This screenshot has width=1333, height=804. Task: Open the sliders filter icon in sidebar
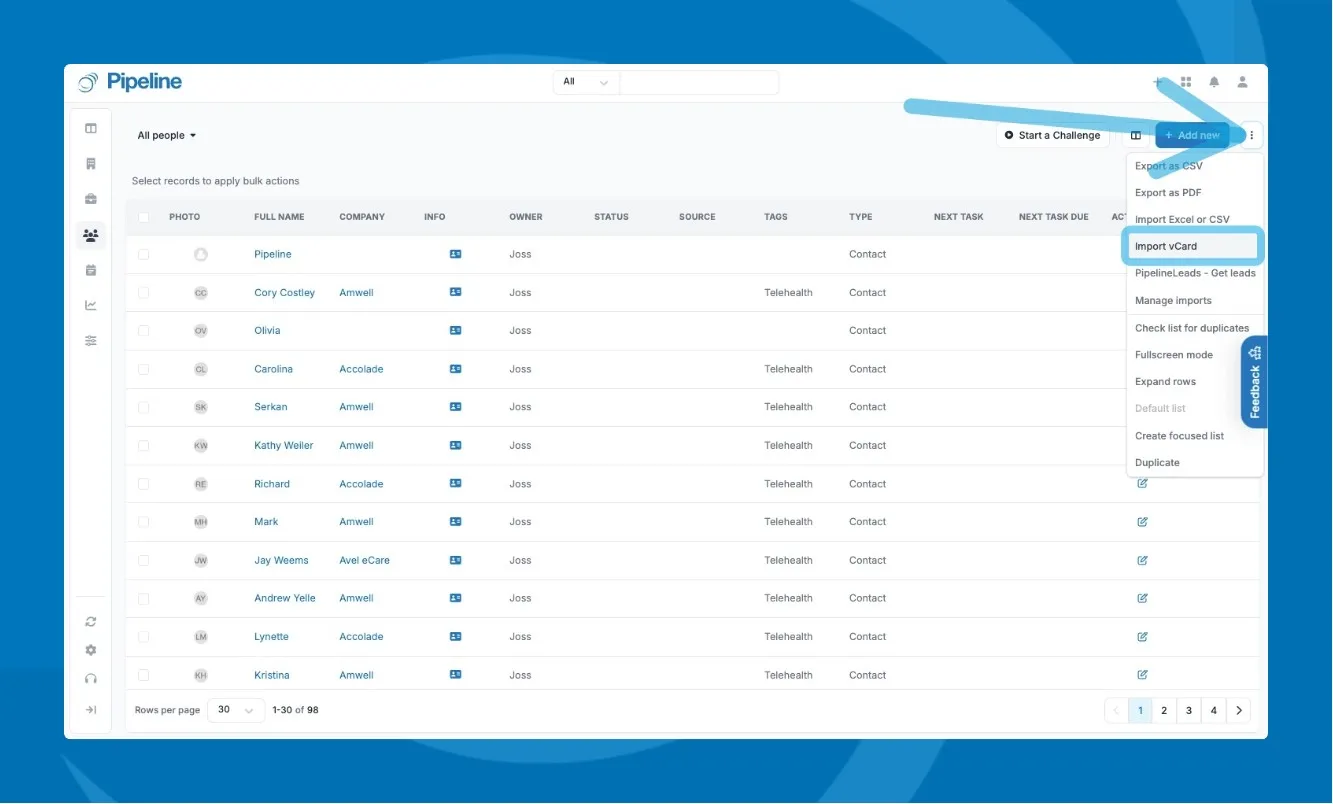(91, 341)
